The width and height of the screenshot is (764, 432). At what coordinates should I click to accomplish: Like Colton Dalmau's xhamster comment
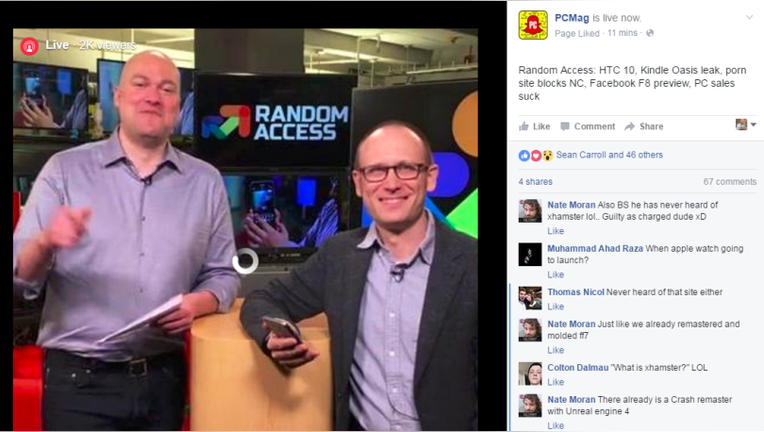(x=555, y=382)
